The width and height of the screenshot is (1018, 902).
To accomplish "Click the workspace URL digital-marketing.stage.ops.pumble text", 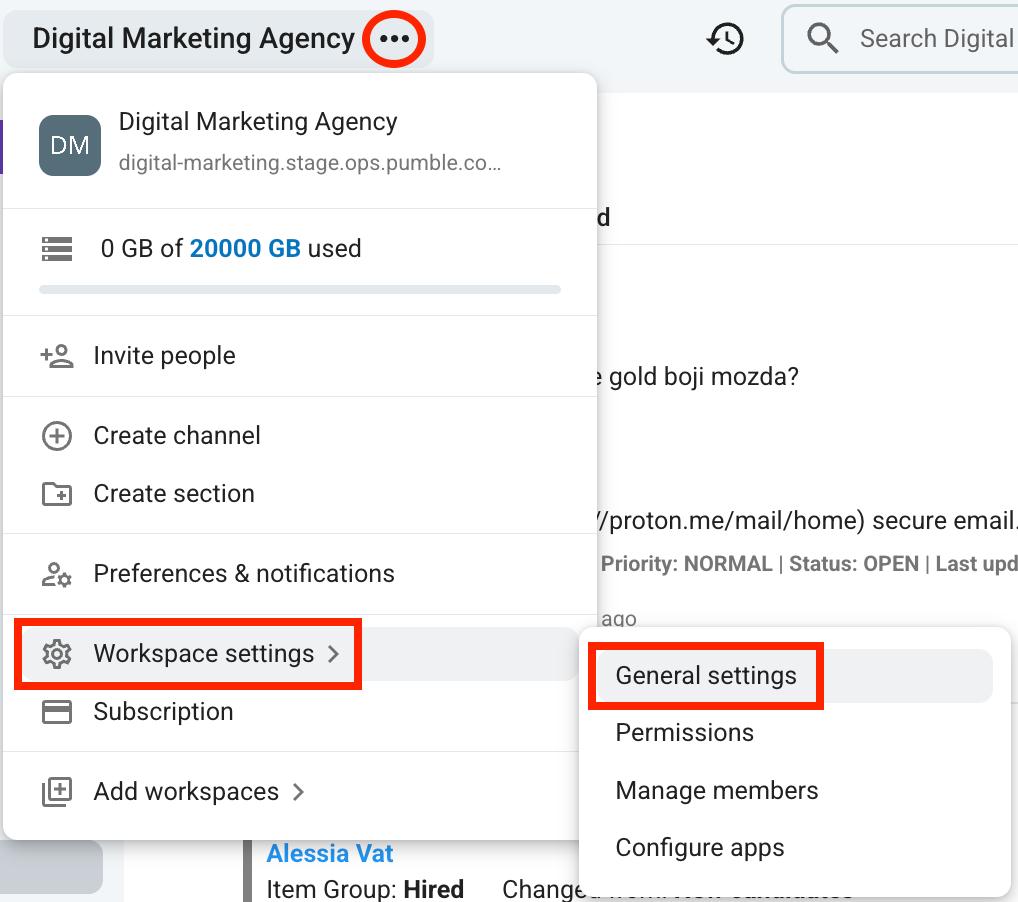I will (310, 162).
